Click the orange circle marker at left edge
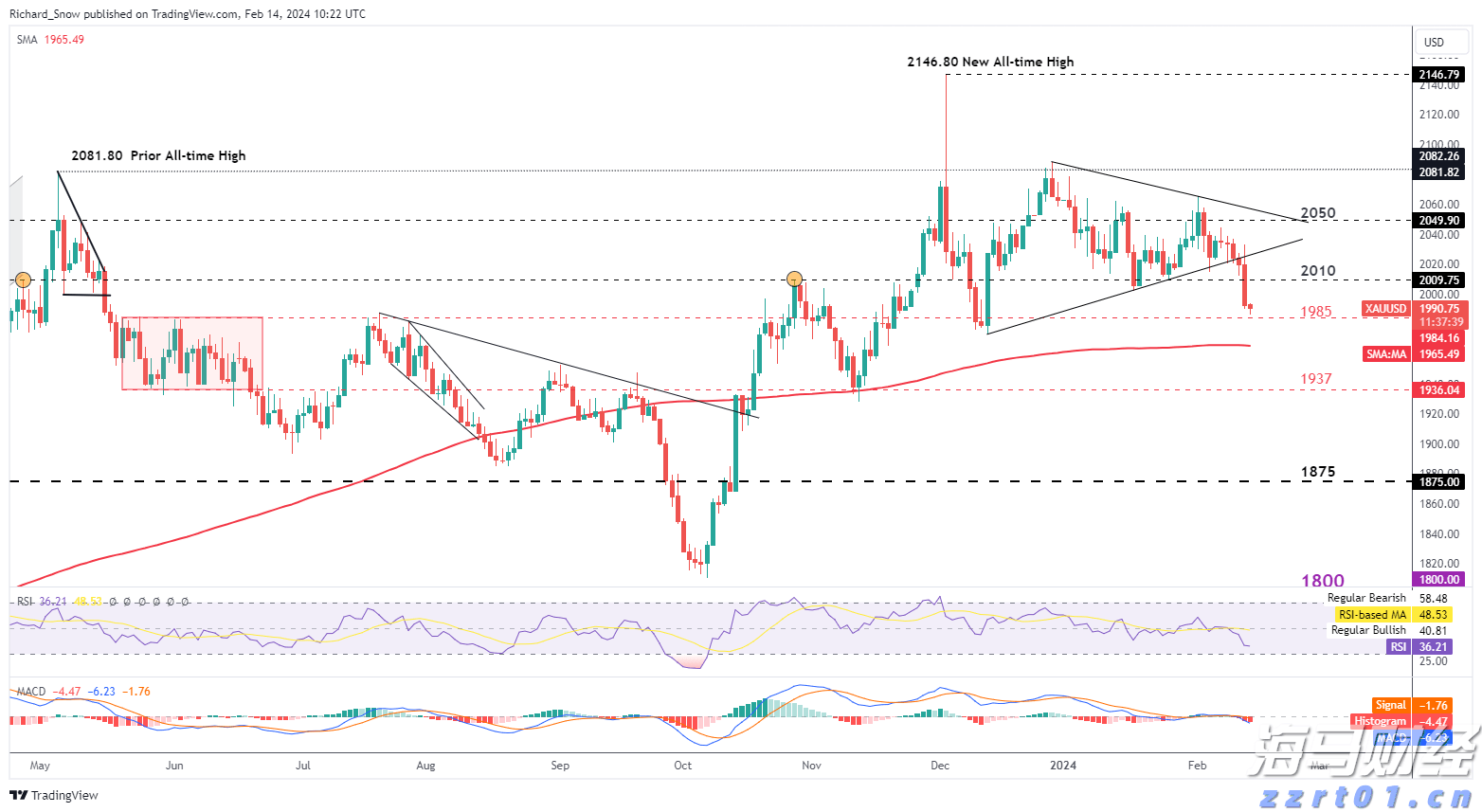This screenshot has height=812, width=1482. tap(24, 280)
